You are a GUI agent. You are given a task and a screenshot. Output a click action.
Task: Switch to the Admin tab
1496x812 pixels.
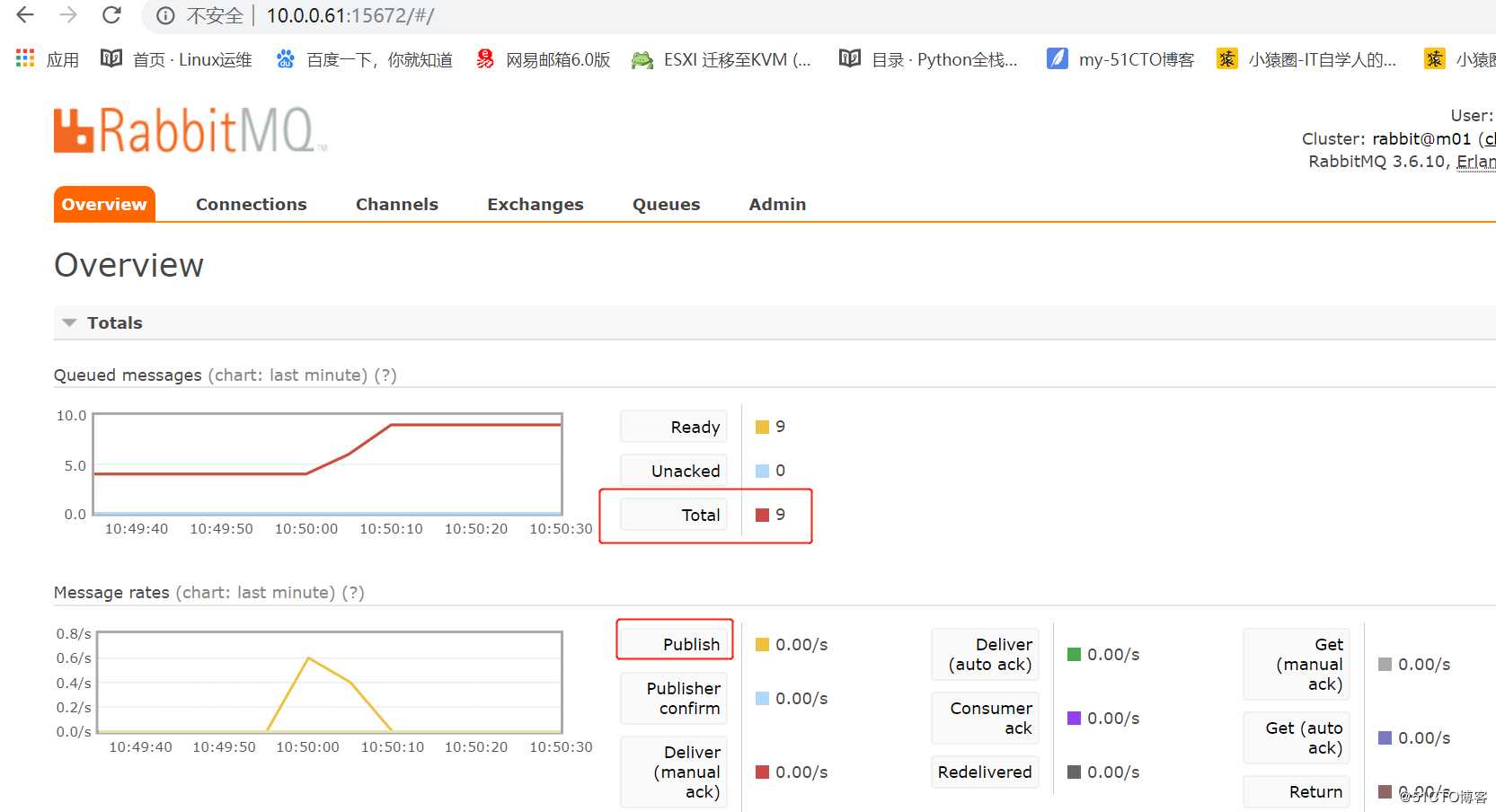(x=778, y=204)
